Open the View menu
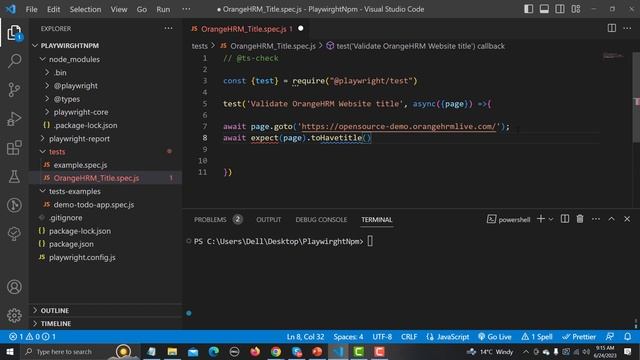The width and height of the screenshot is (640, 360). [118, 9]
